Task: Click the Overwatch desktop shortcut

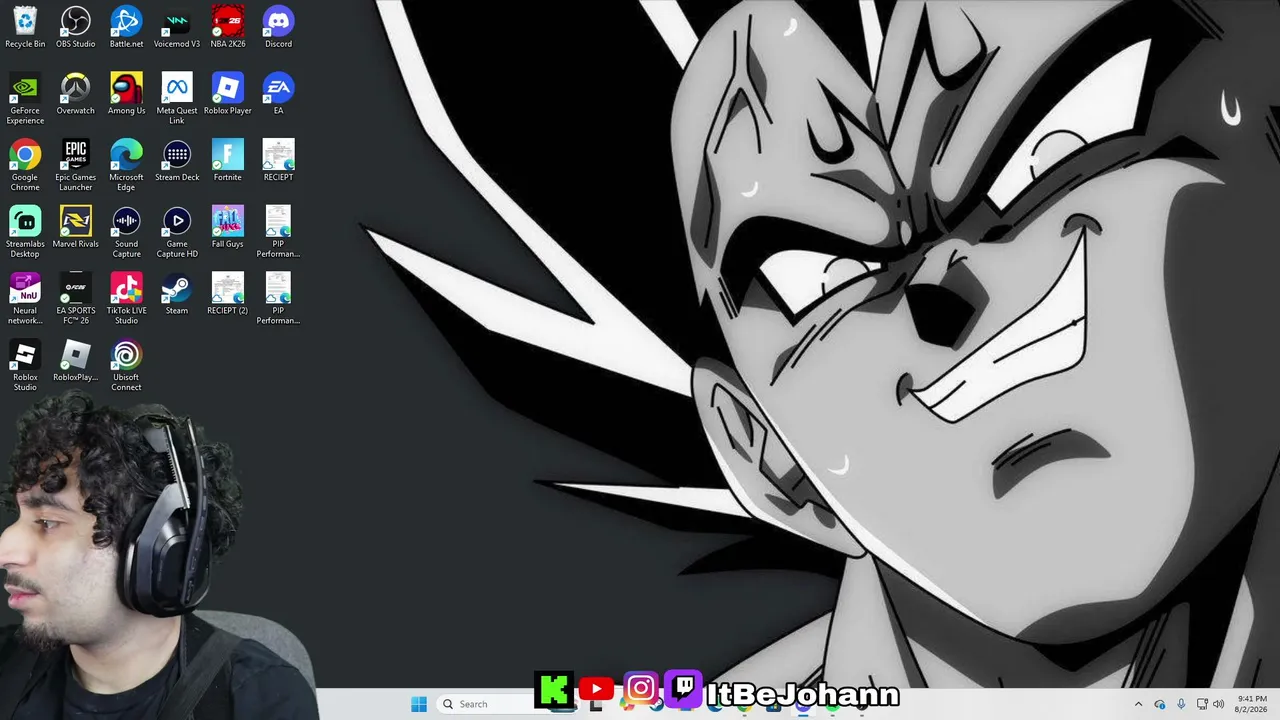Action: (75, 93)
